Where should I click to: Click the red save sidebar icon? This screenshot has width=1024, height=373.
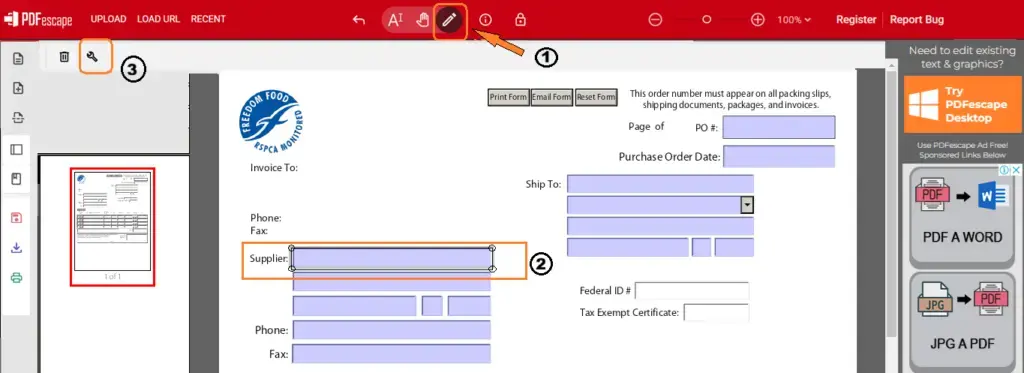coord(17,218)
